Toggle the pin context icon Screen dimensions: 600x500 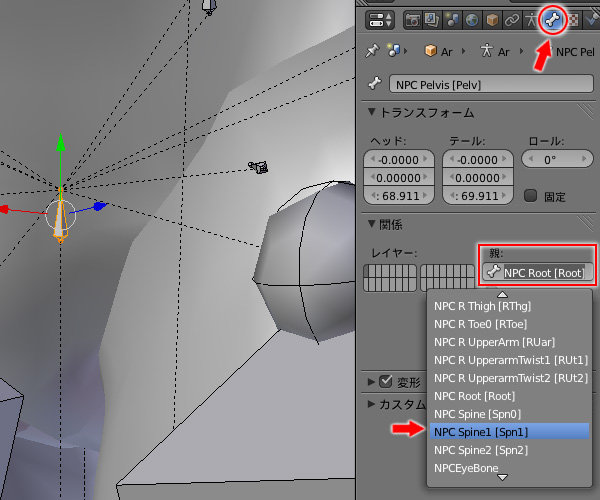point(372,50)
